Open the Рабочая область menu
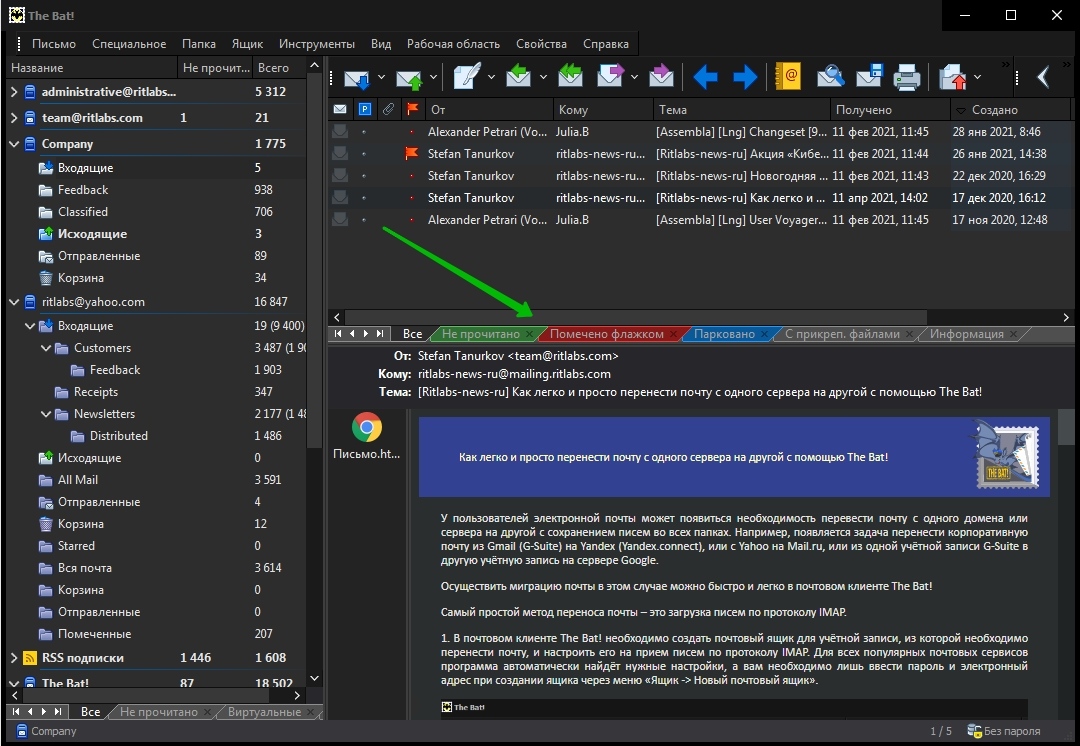The height and width of the screenshot is (746, 1080). pyautogui.click(x=453, y=43)
